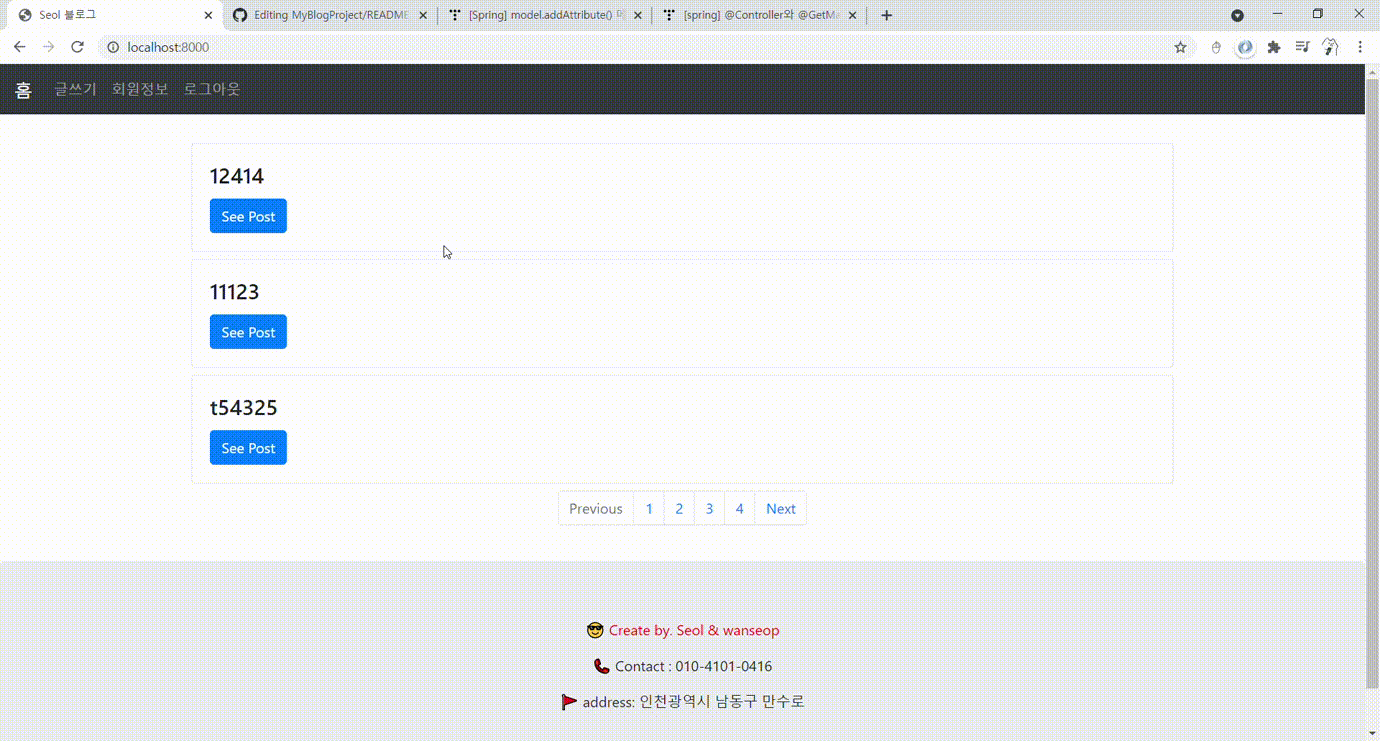Click See Post under 12414

click(x=248, y=216)
